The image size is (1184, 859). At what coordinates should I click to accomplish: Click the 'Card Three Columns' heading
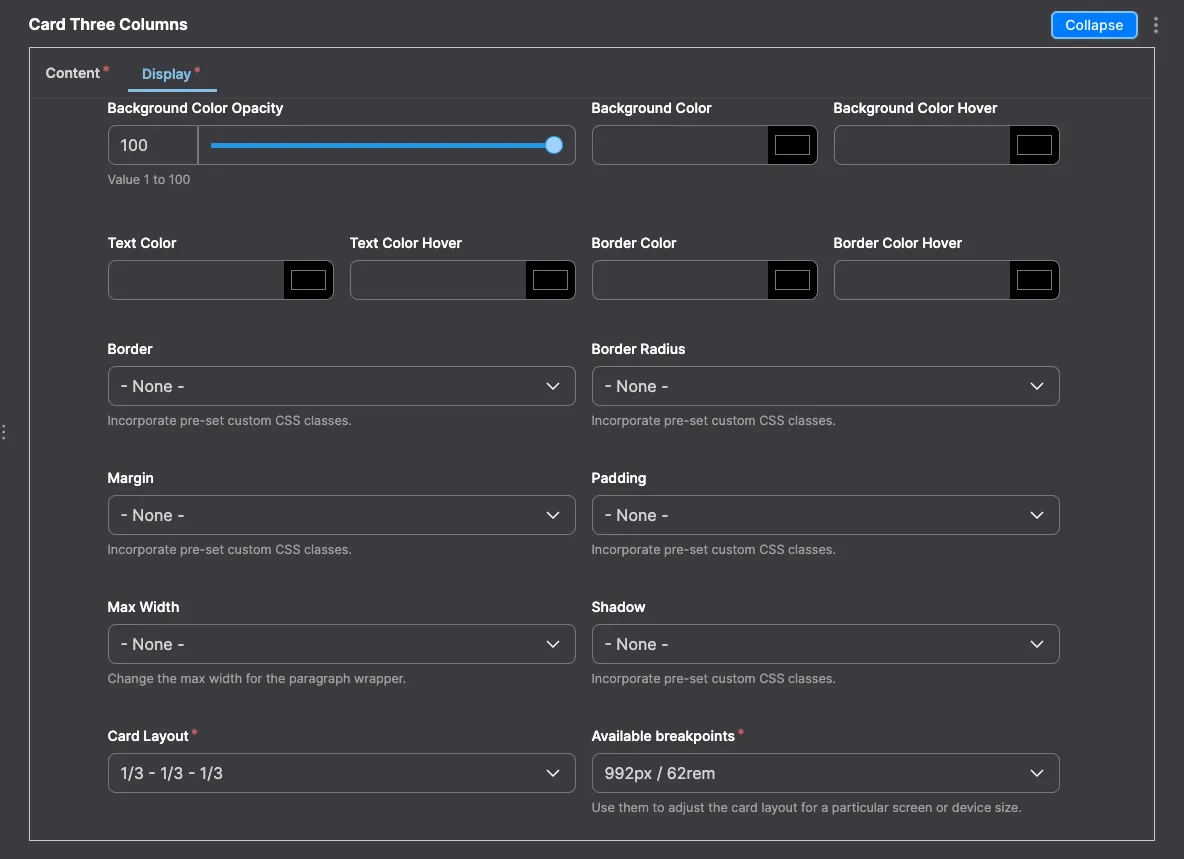(x=108, y=24)
